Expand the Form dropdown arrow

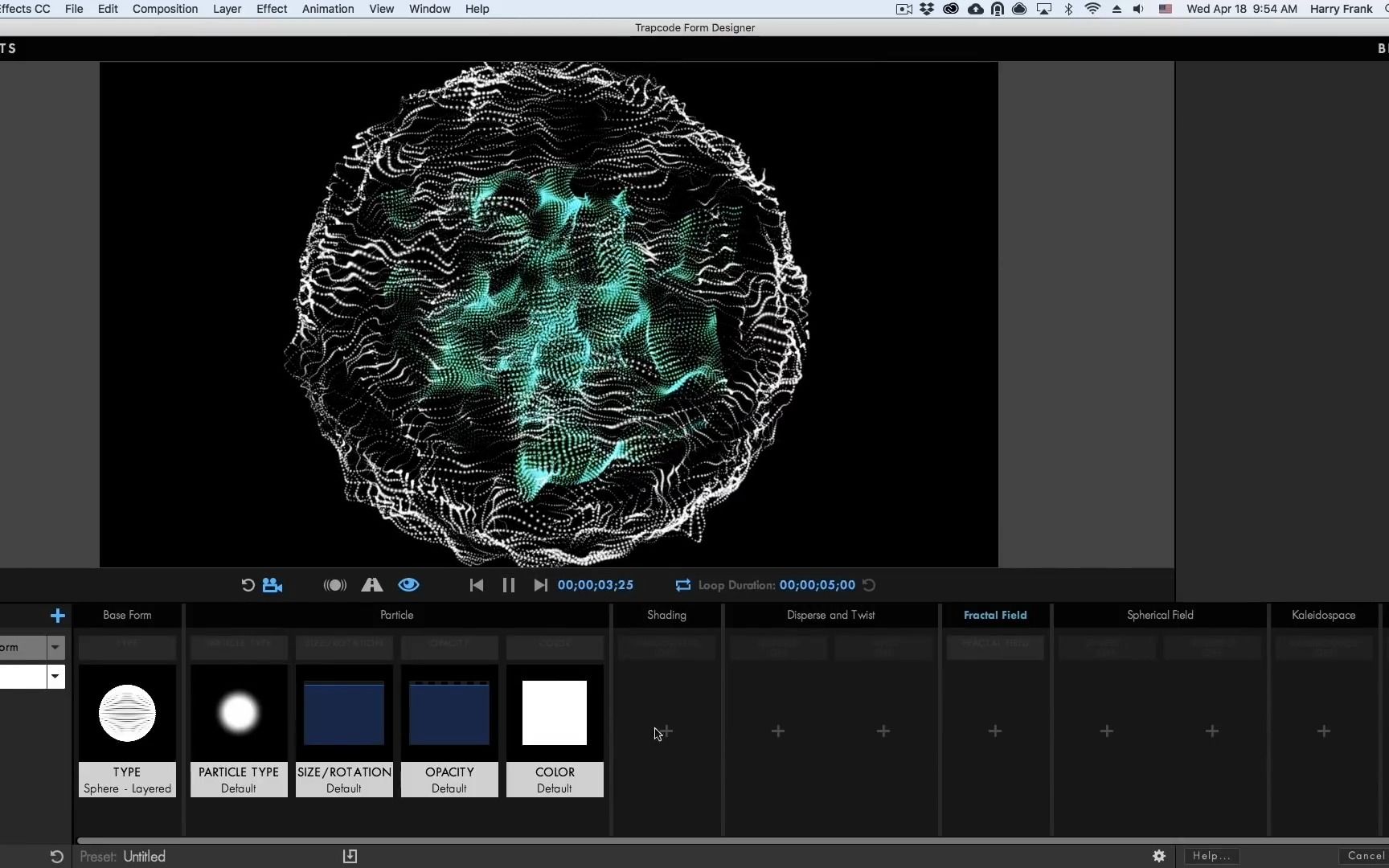pyautogui.click(x=55, y=647)
